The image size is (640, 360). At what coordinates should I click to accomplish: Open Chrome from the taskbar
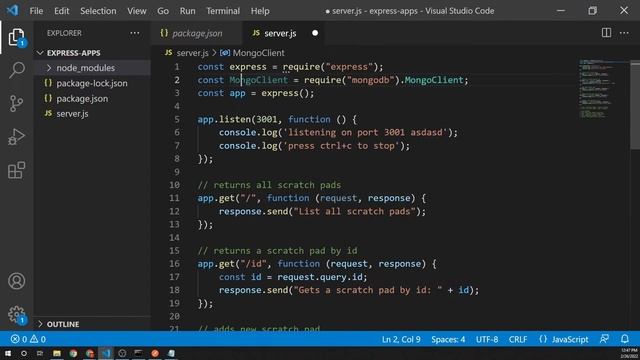(73, 353)
